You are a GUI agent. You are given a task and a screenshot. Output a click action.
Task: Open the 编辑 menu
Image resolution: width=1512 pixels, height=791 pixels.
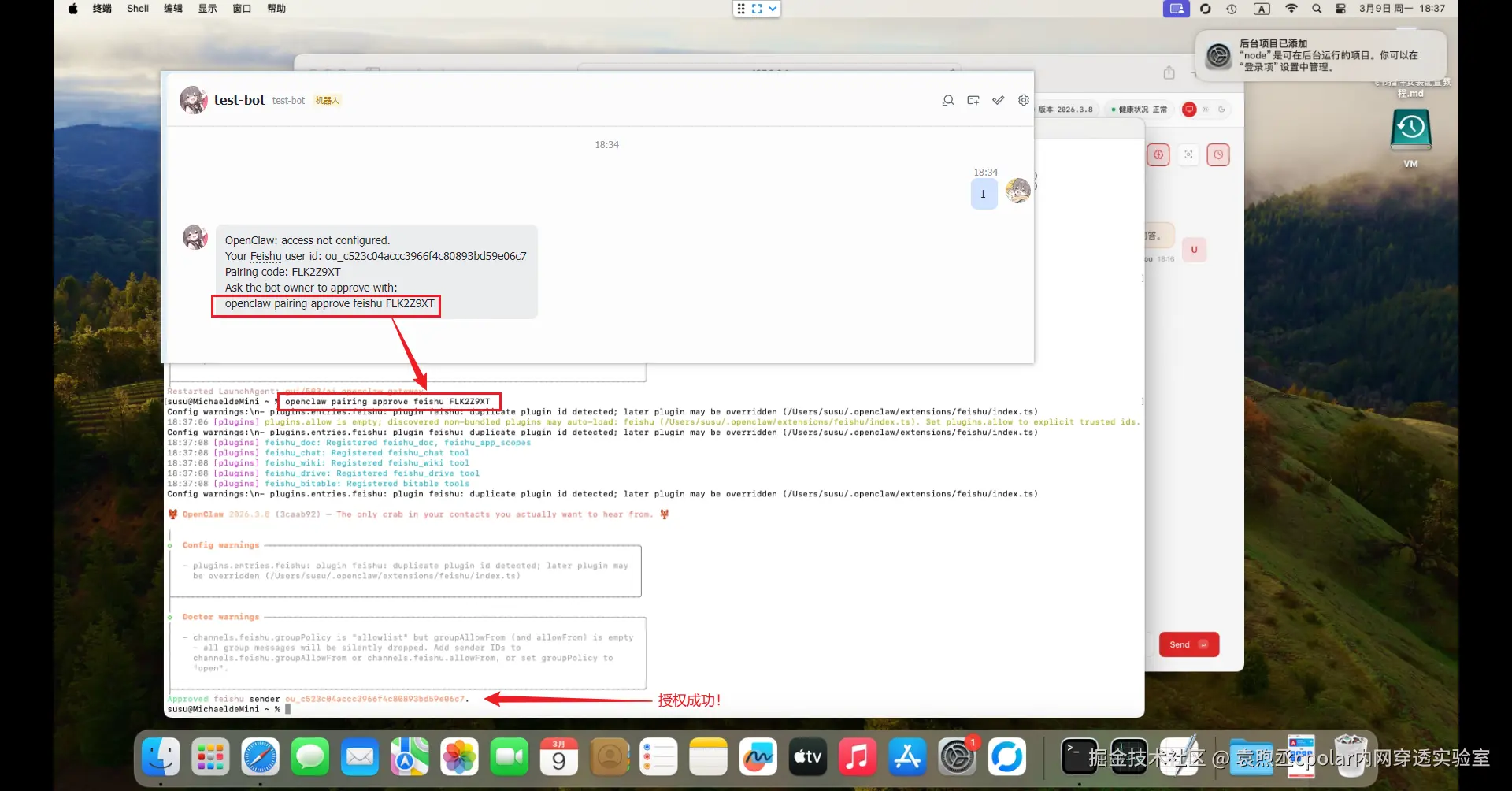click(173, 9)
